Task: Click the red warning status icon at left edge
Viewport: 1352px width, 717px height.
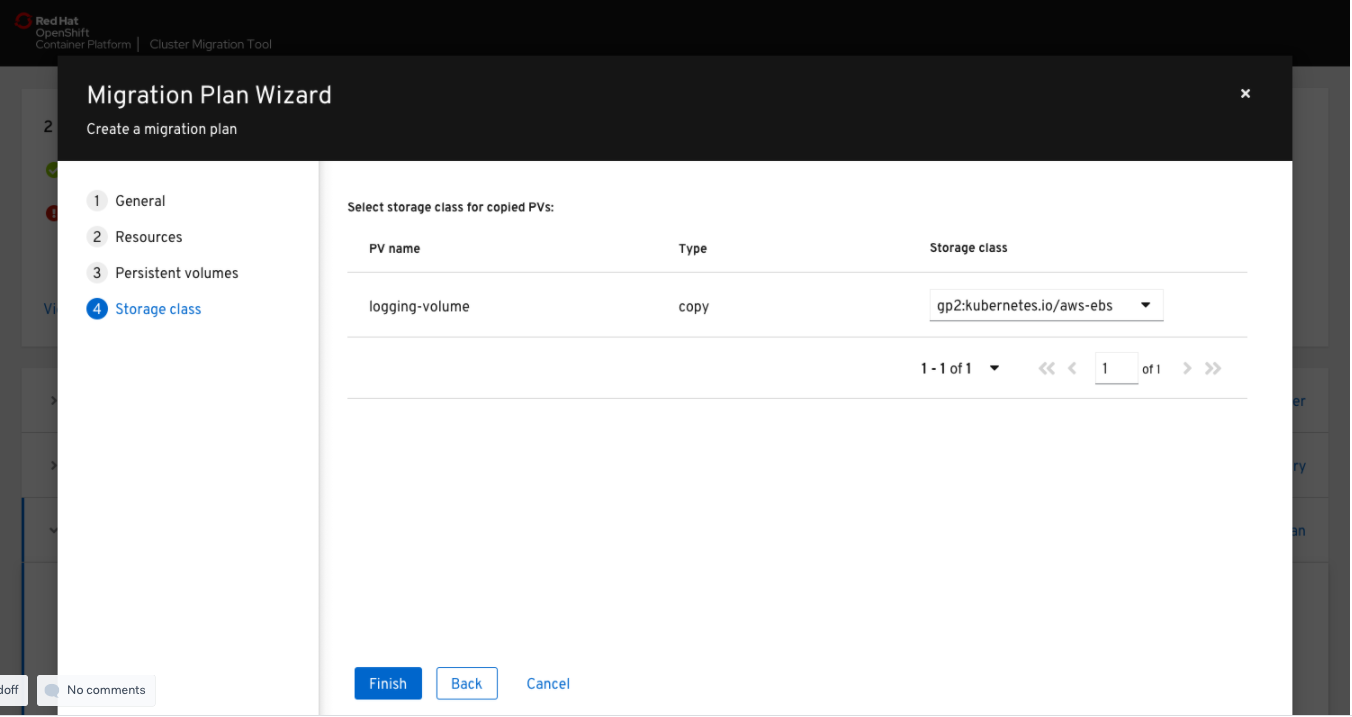Action: click(x=52, y=212)
